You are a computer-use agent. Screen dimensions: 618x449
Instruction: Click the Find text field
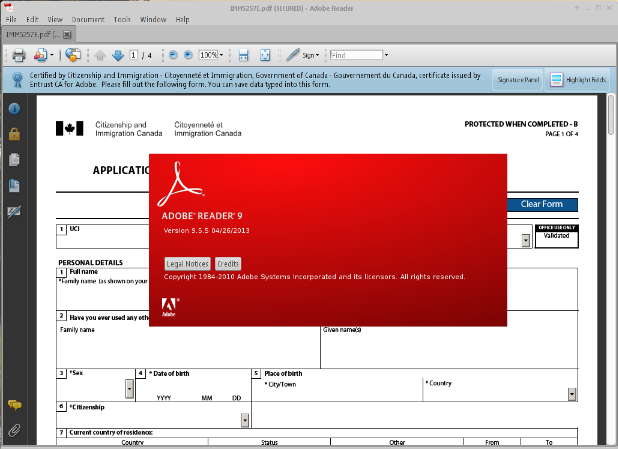(x=356, y=55)
